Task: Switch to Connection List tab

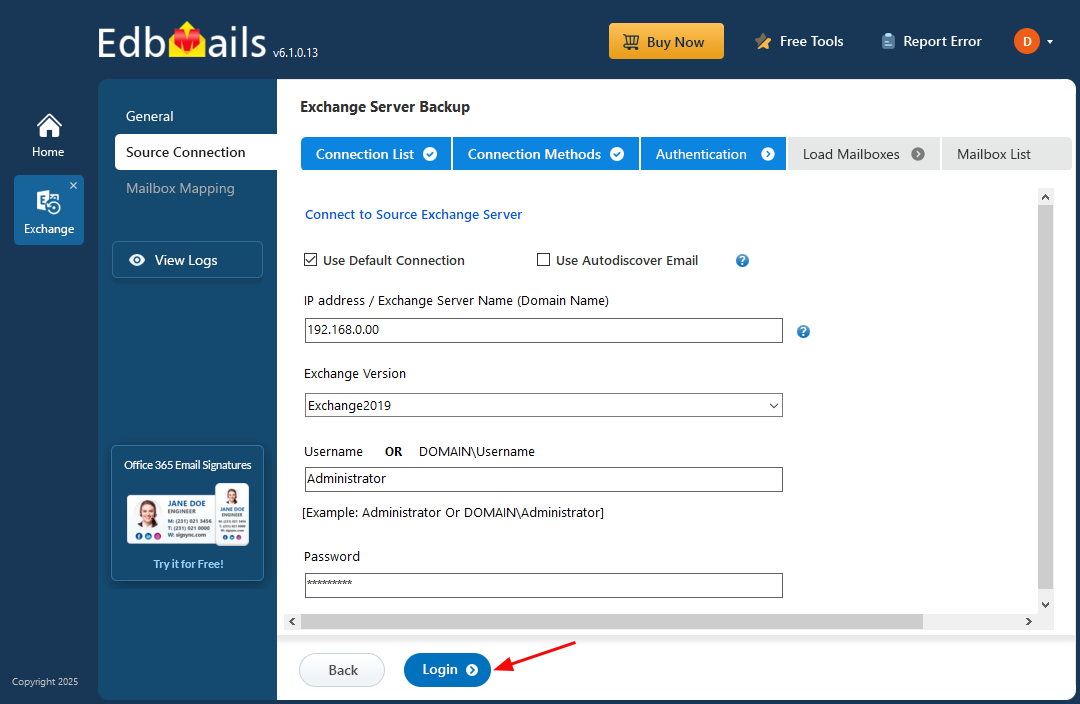Action: tap(376, 154)
